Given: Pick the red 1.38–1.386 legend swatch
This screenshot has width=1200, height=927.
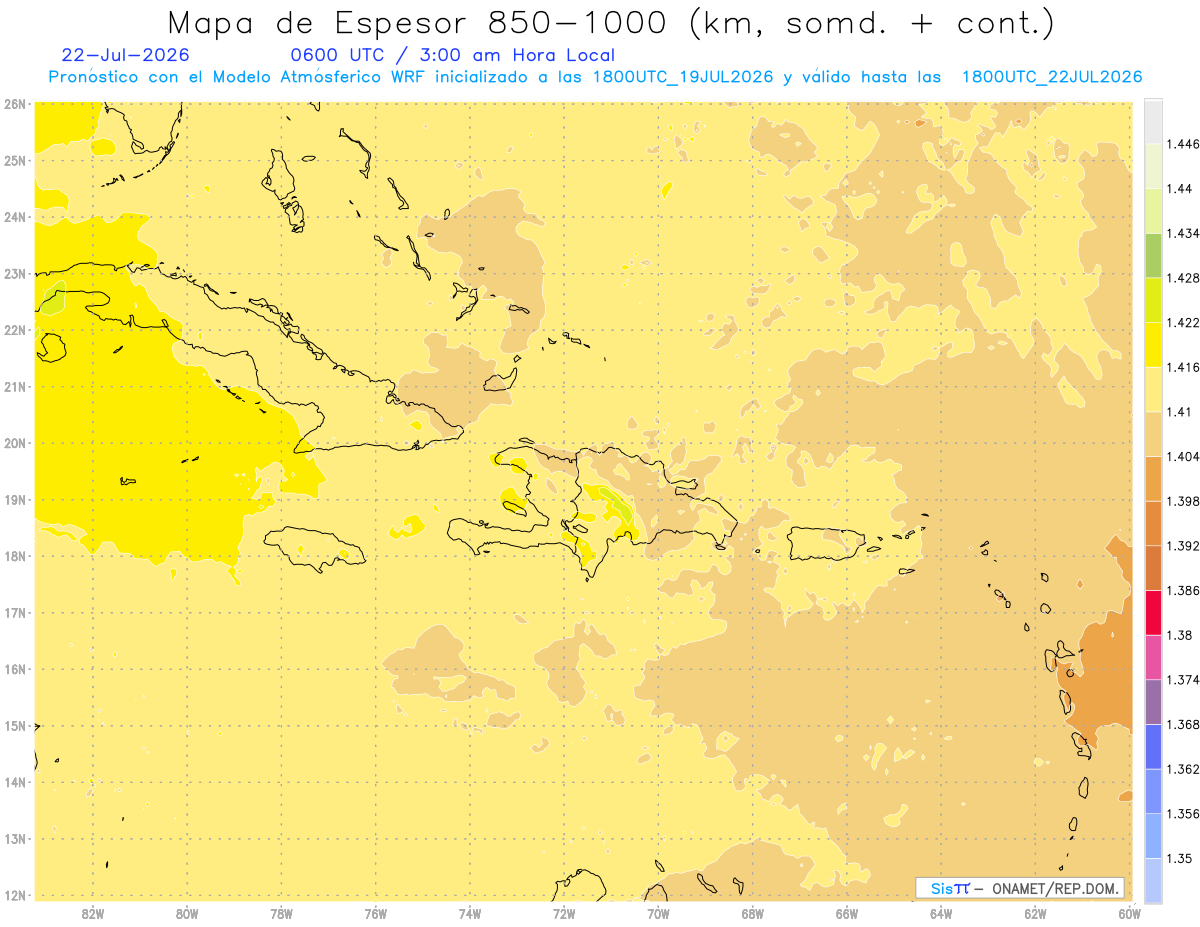Looking at the screenshot, I should (x=1153, y=613).
